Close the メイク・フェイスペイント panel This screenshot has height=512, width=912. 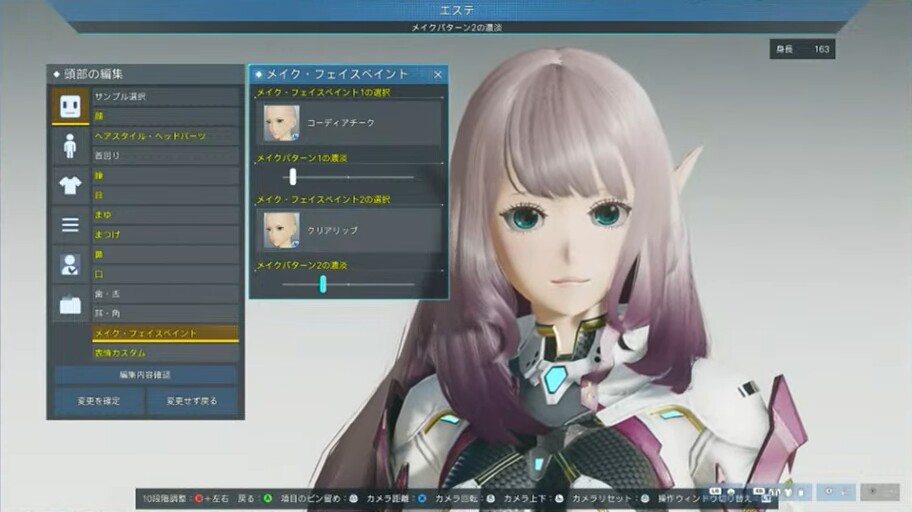point(438,74)
